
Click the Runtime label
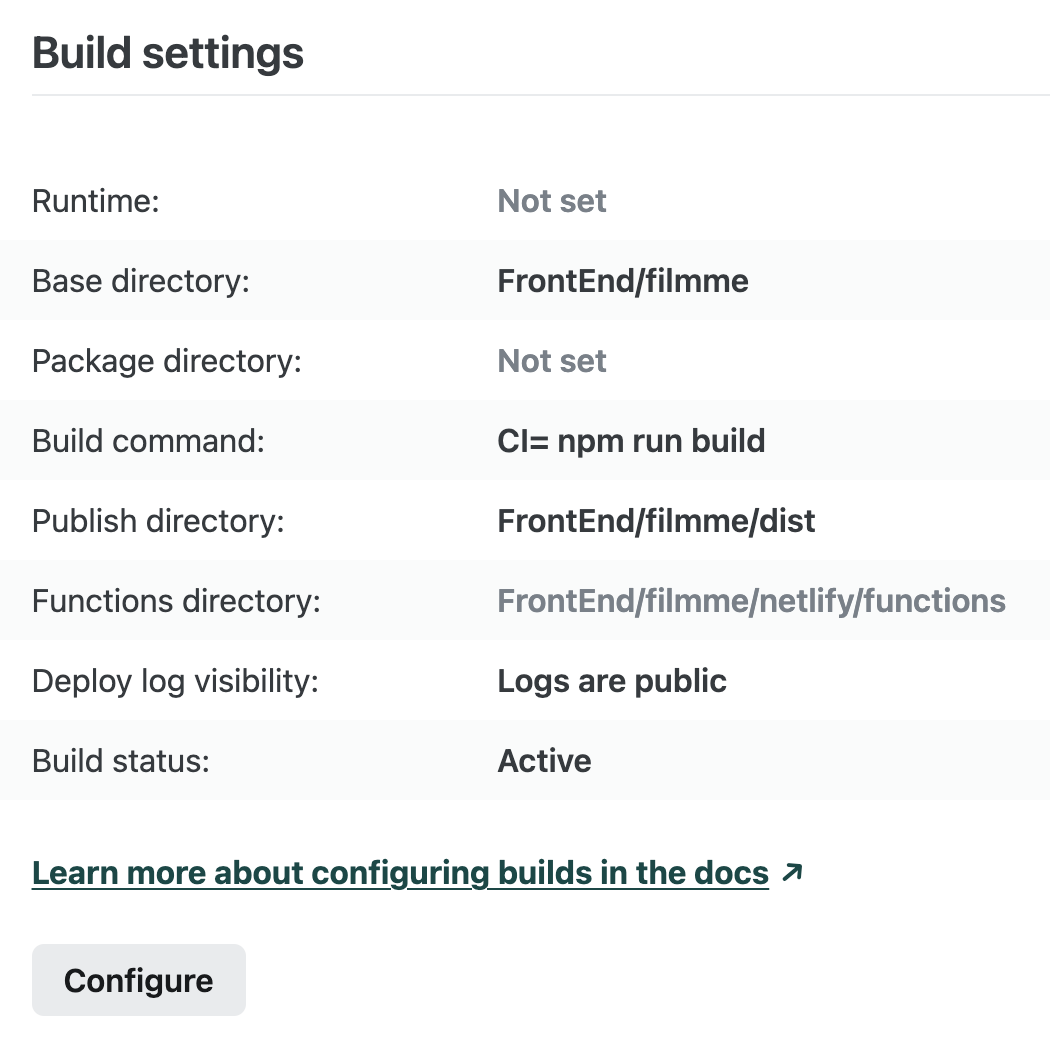96,201
